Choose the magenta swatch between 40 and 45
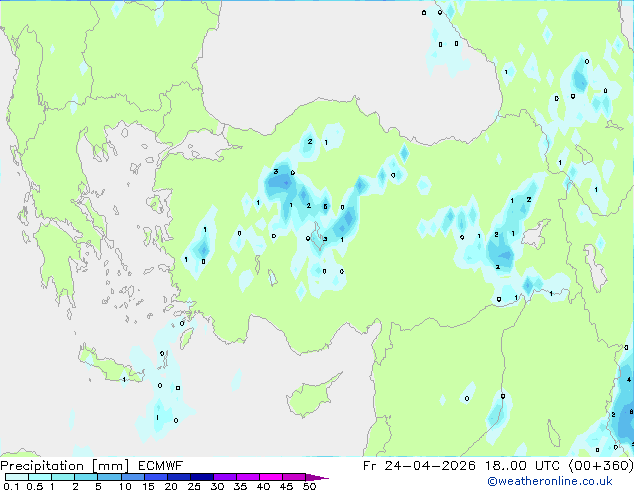The width and height of the screenshot is (634, 490). point(271,477)
